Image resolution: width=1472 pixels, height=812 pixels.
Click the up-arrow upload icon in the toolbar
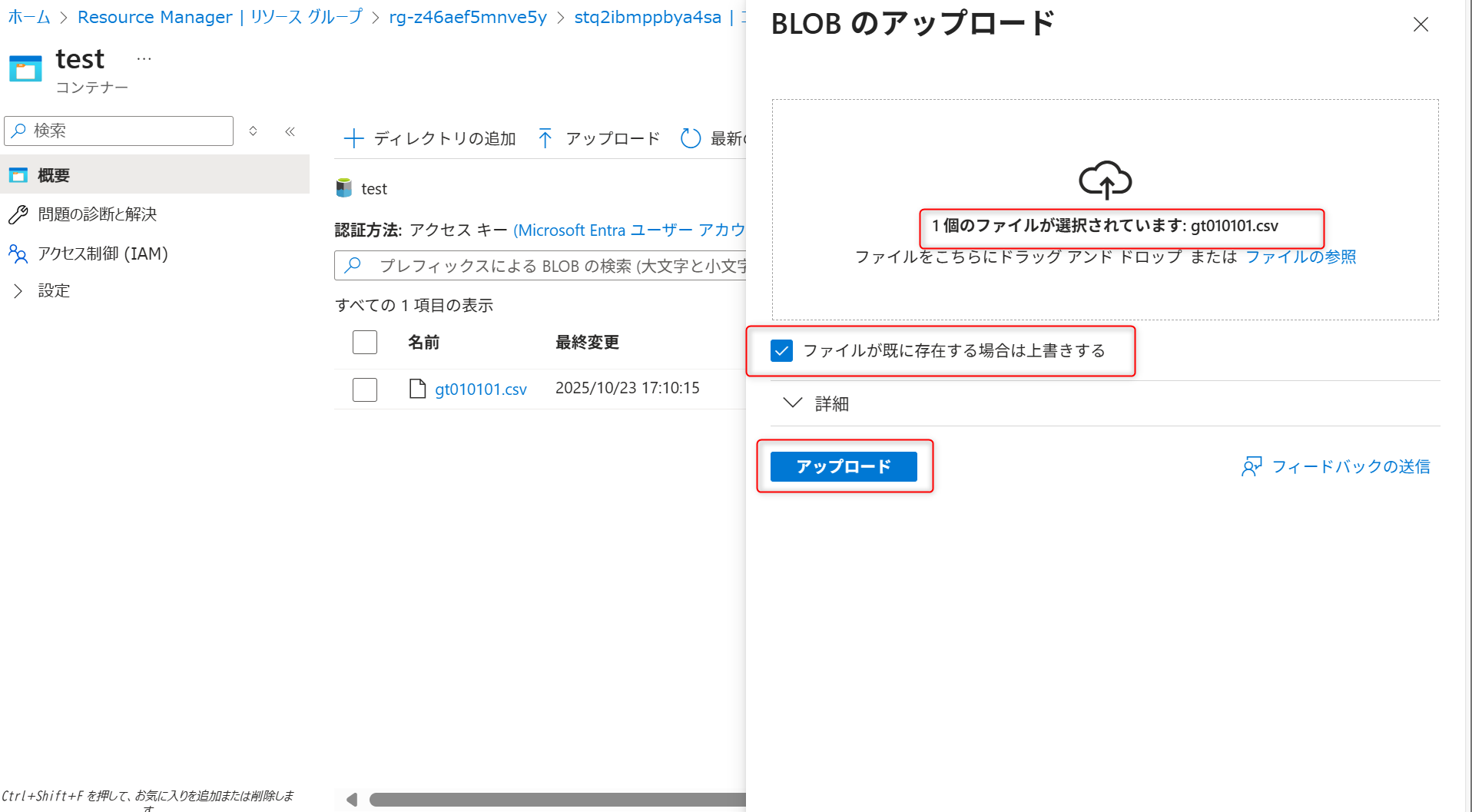pyautogui.click(x=545, y=138)
